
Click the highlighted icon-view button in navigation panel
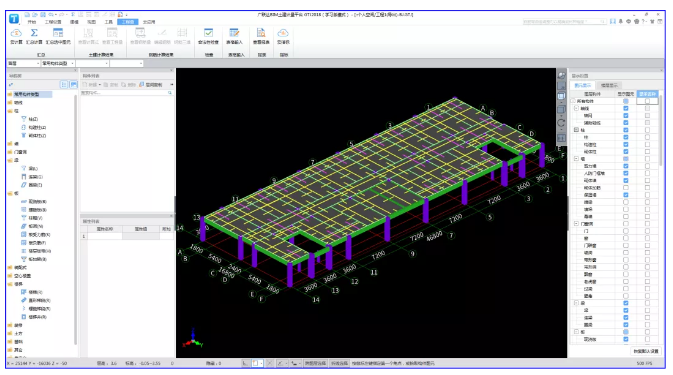coord(73,85)
